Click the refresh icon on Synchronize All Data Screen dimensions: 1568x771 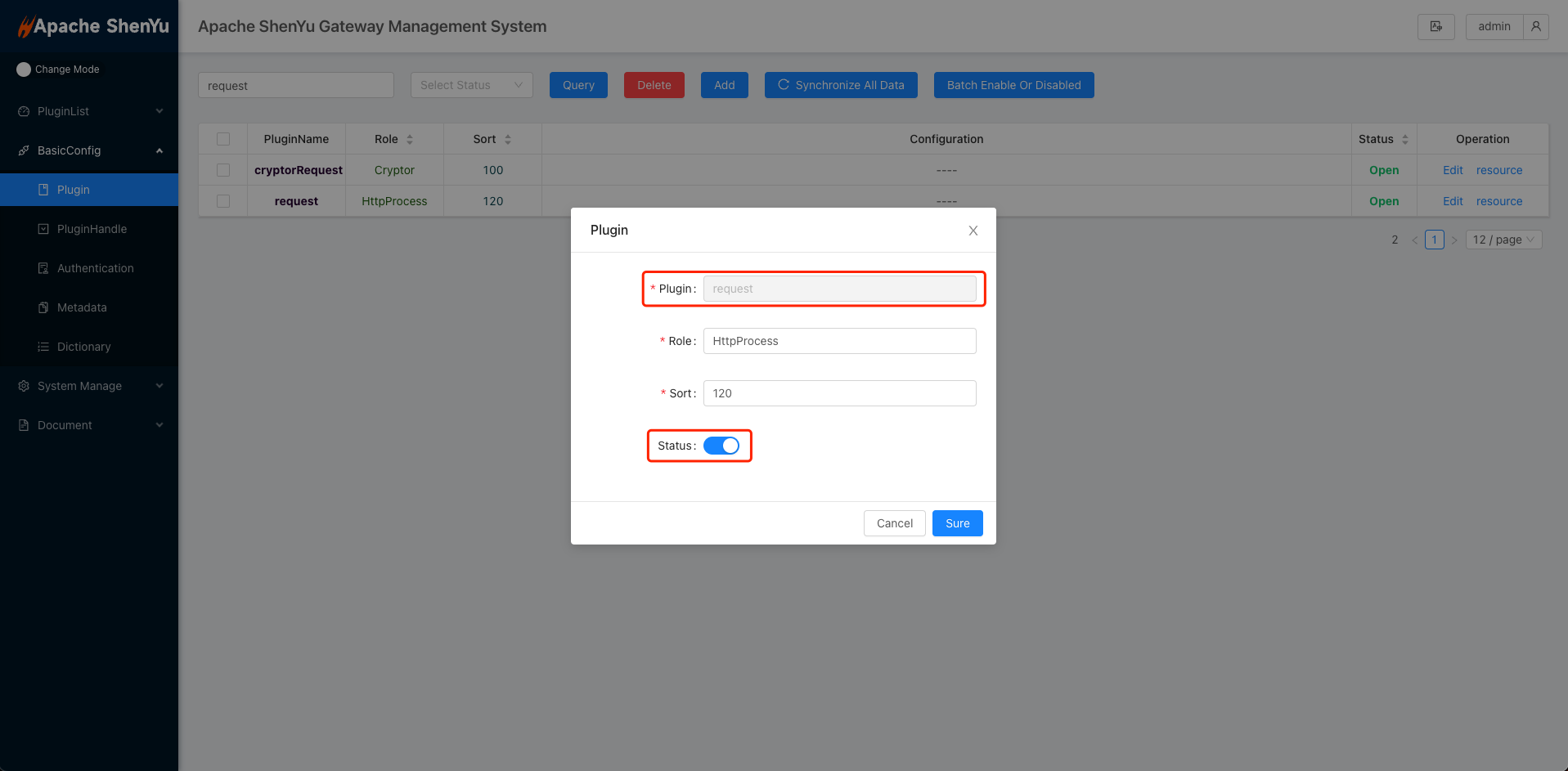coord(783,85)
